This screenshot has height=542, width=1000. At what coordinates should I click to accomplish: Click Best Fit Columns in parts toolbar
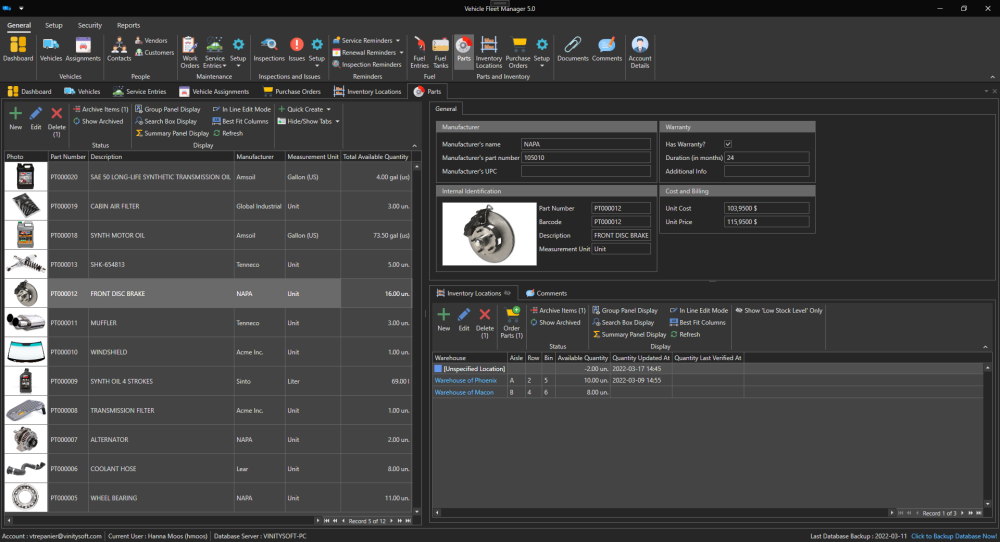click(240, 121)
